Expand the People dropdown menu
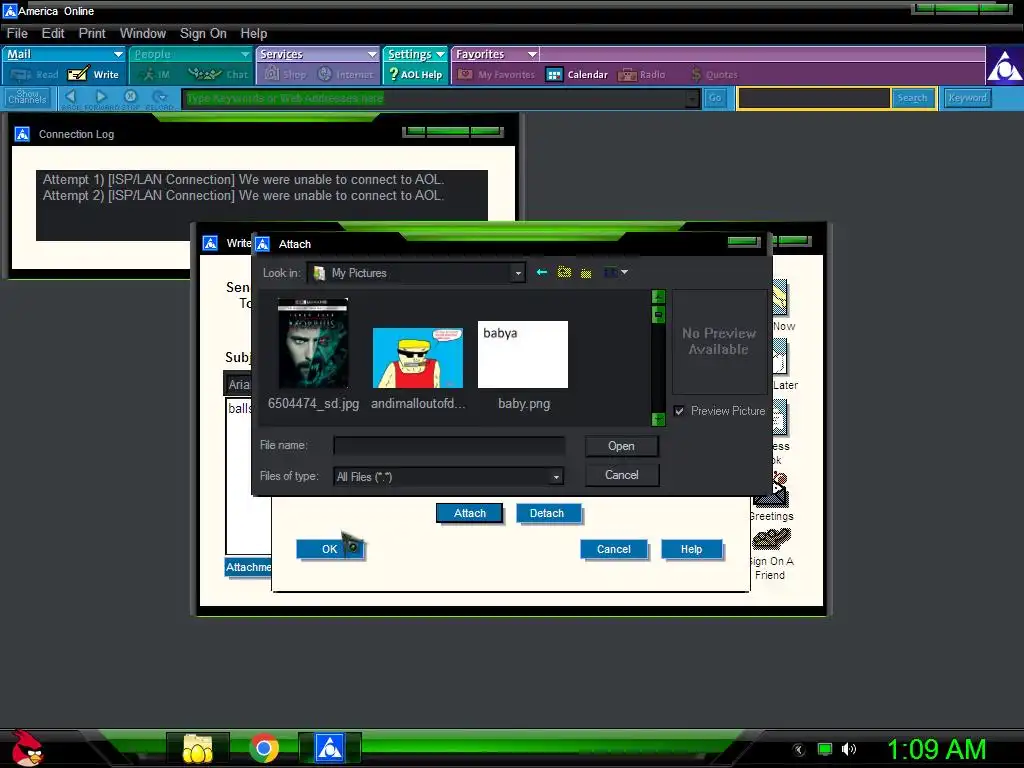1024x768 pixels. 245,54
